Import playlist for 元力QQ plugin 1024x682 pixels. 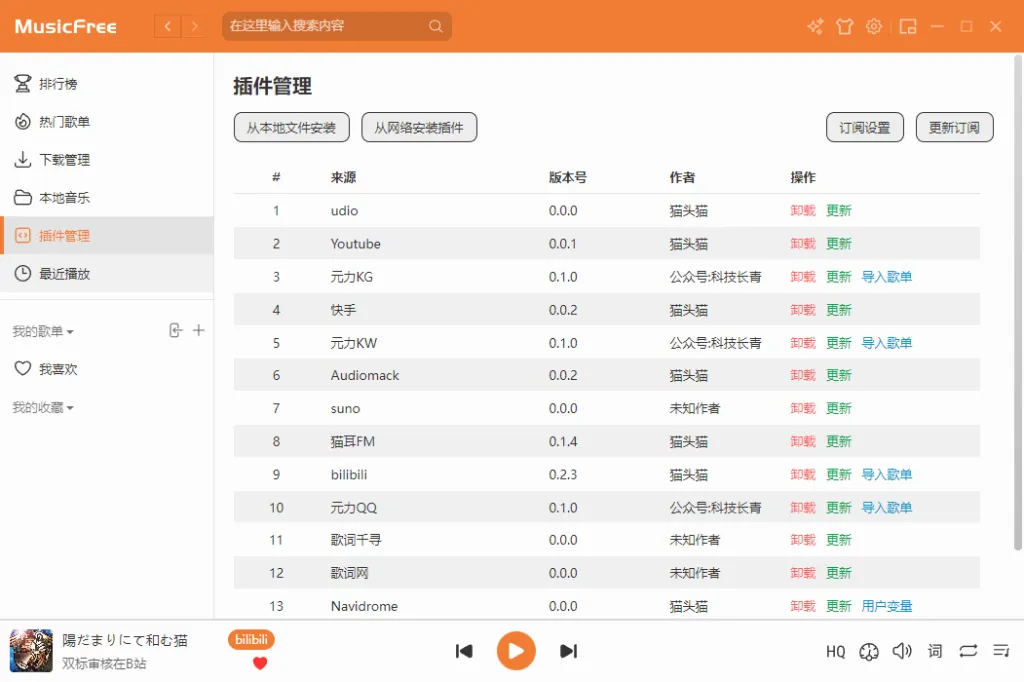(x=886, y=508)
